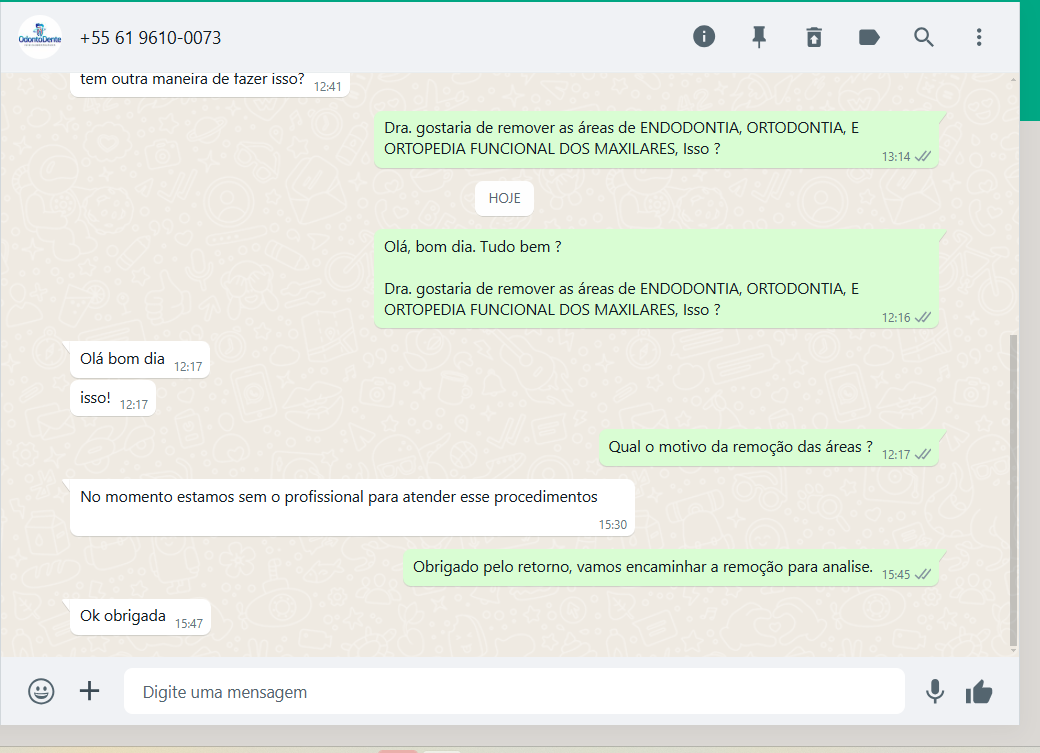Select the 'Ok obrigada' message bubble
The image size is (1040, 753).
[x=123, y=616]
